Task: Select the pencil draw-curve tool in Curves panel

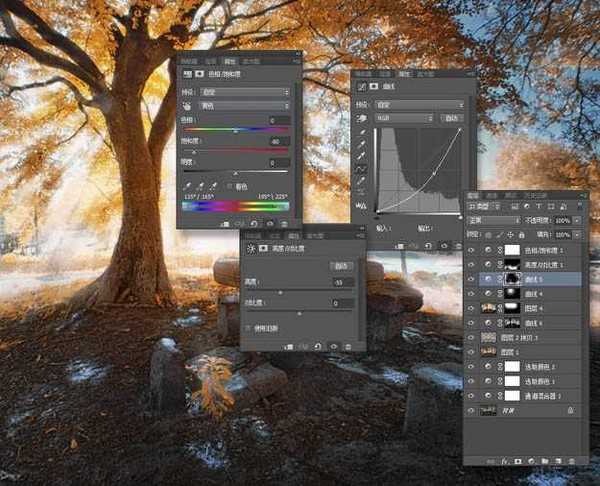Action: coord(361,182)
